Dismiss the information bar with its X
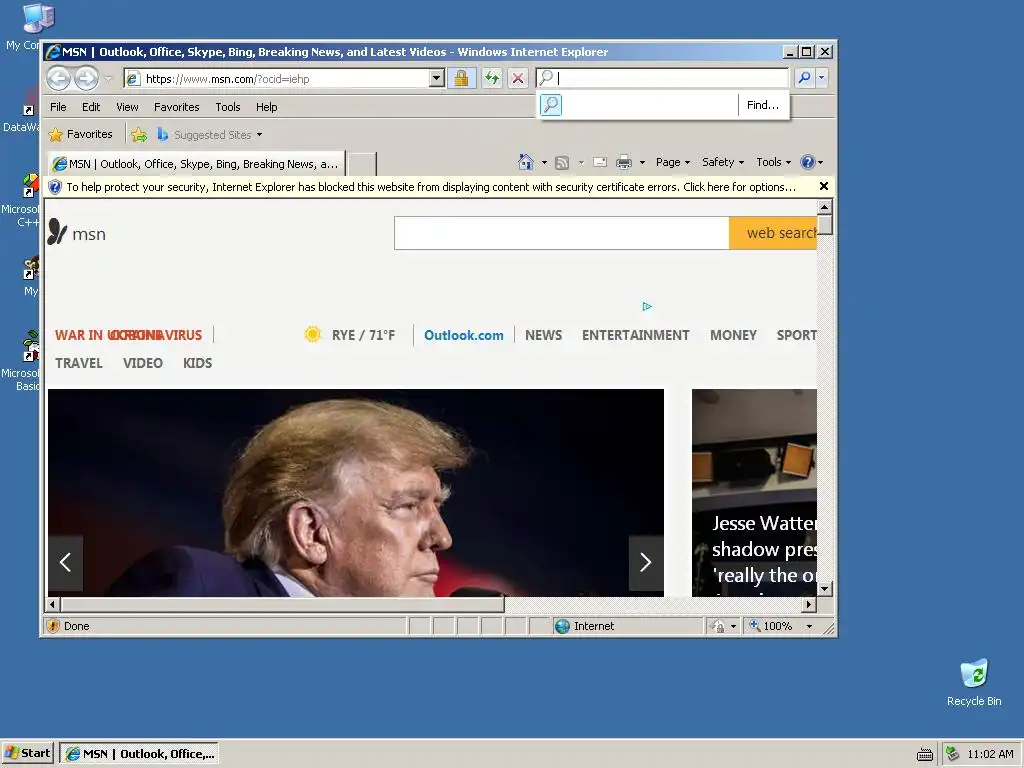 tap(824, 187)
